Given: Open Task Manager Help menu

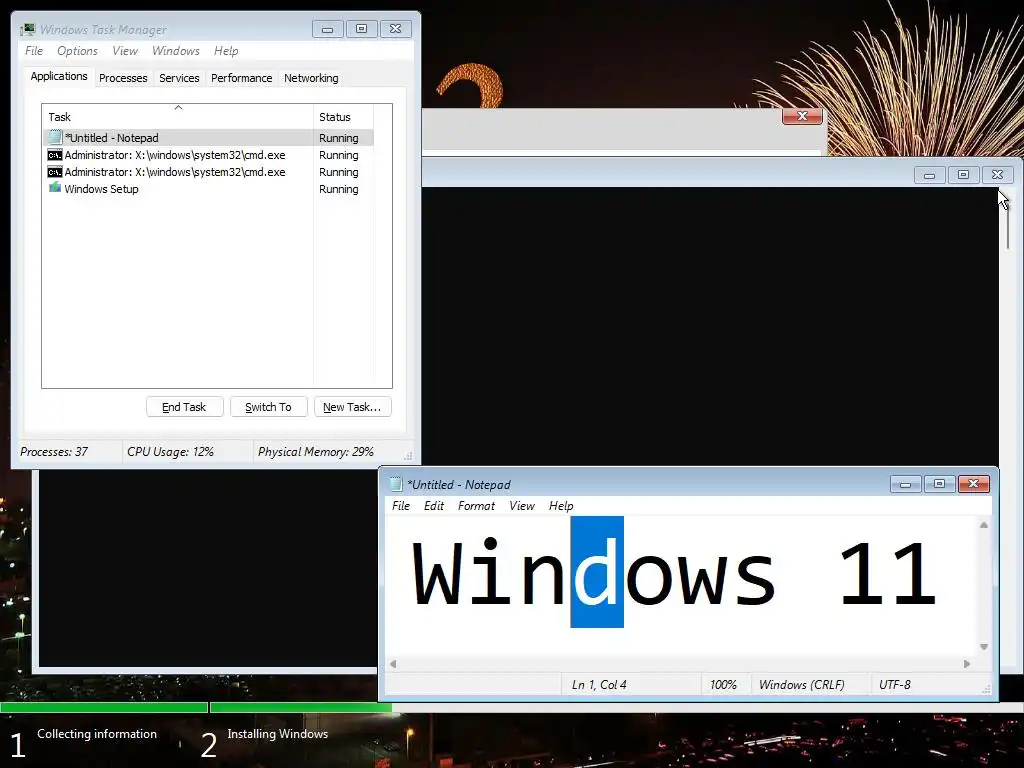Looking at the screenshot, I should (226, 51).
